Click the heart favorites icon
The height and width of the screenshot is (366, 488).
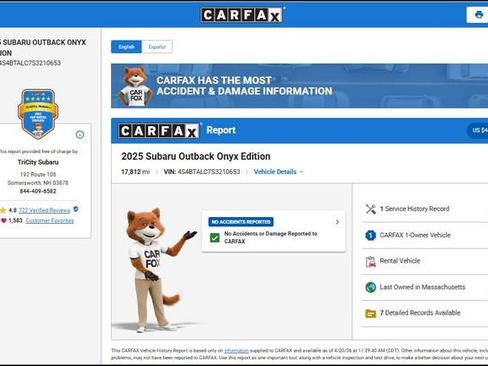coord(4,221)
